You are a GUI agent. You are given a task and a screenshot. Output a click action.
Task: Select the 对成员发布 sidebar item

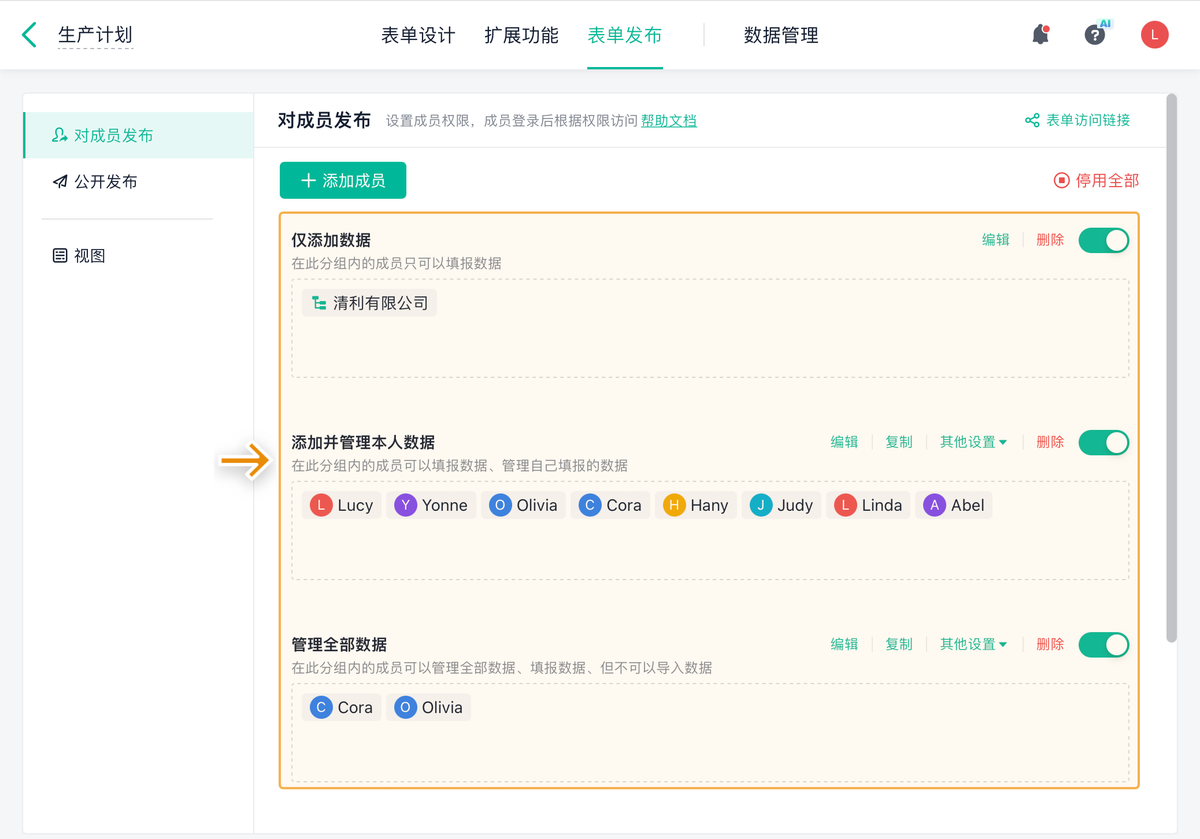(x=113, y=136)
